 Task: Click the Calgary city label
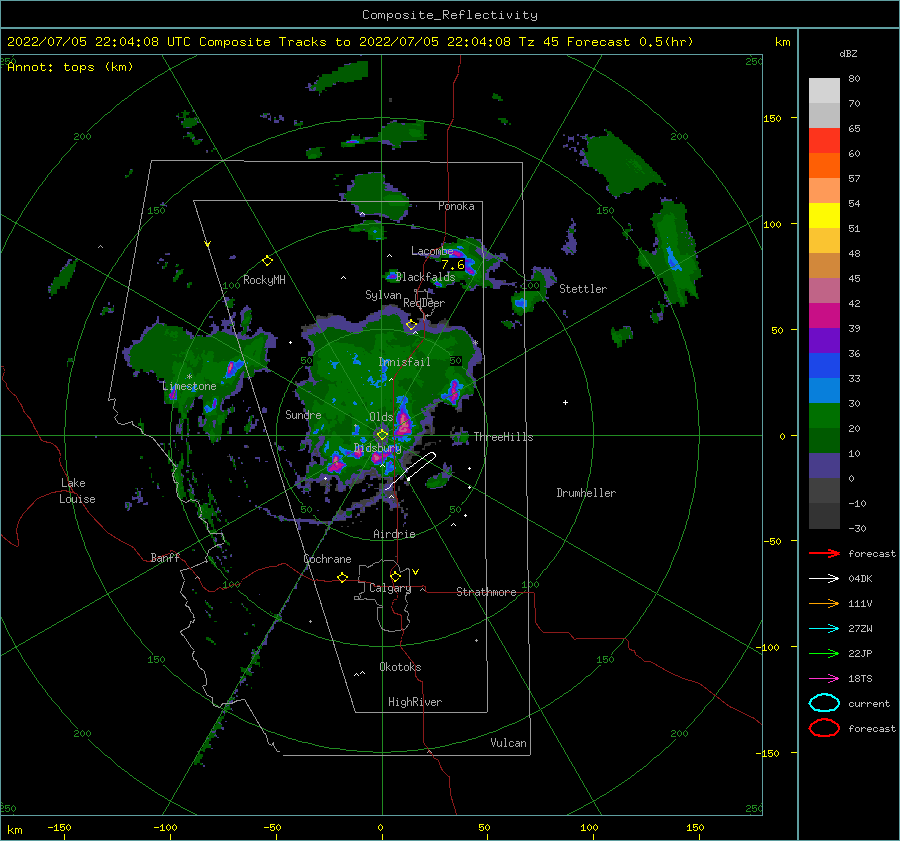tap(390, 588)
